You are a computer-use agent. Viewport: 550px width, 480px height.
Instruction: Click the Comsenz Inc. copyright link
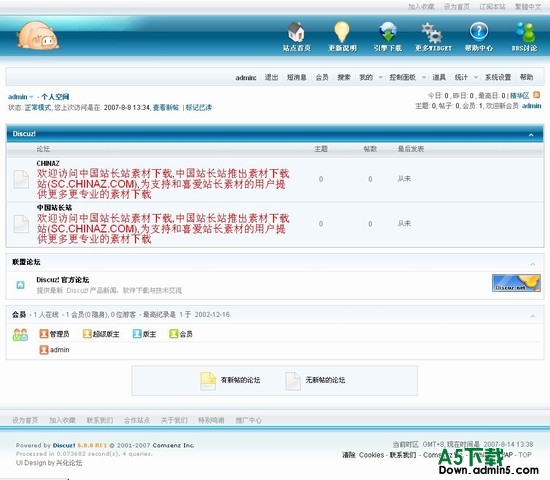173,445
